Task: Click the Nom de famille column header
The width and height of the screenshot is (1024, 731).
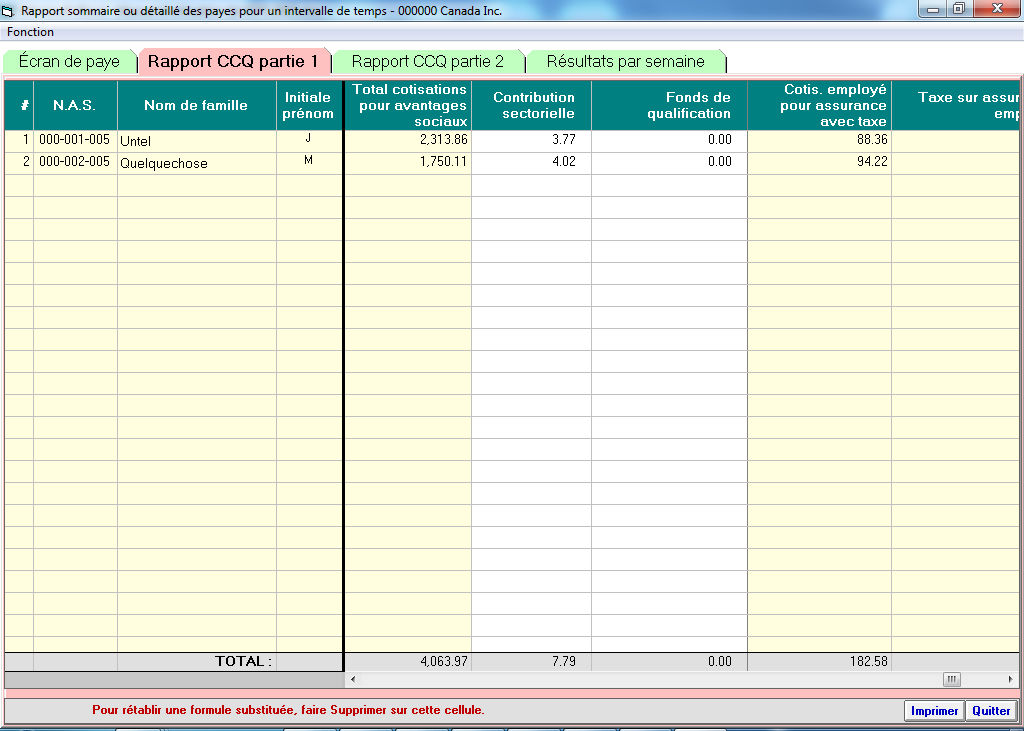Action: (x=196, y=105)
